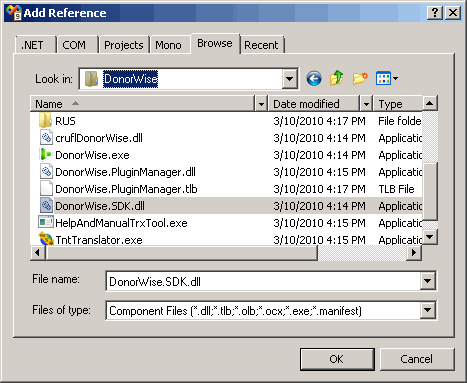Click the vertical scrollbar up arrow
467x383 pixels.
pos(430,103)
